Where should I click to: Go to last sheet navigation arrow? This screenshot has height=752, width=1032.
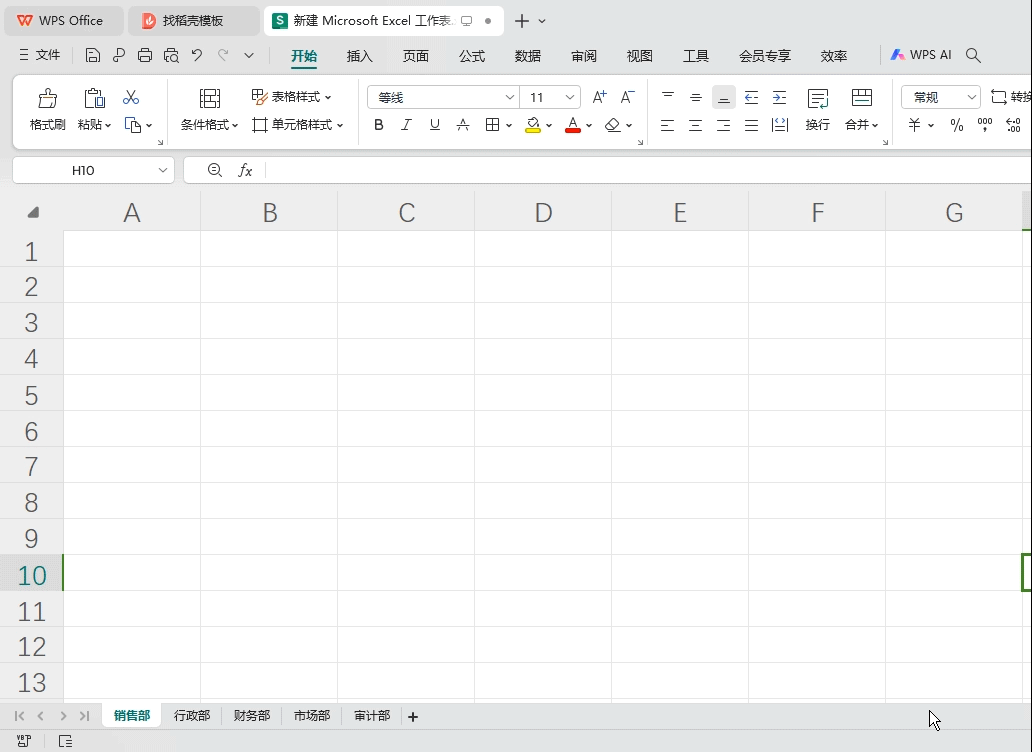(x=84, y=716)
